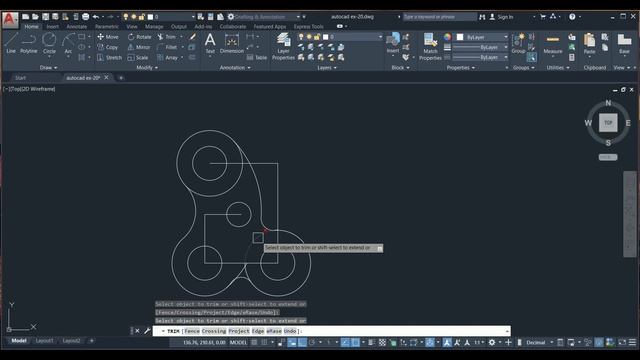Activate the Fillet command
This screenshot has height=360, width=640.
click(167, 47)
